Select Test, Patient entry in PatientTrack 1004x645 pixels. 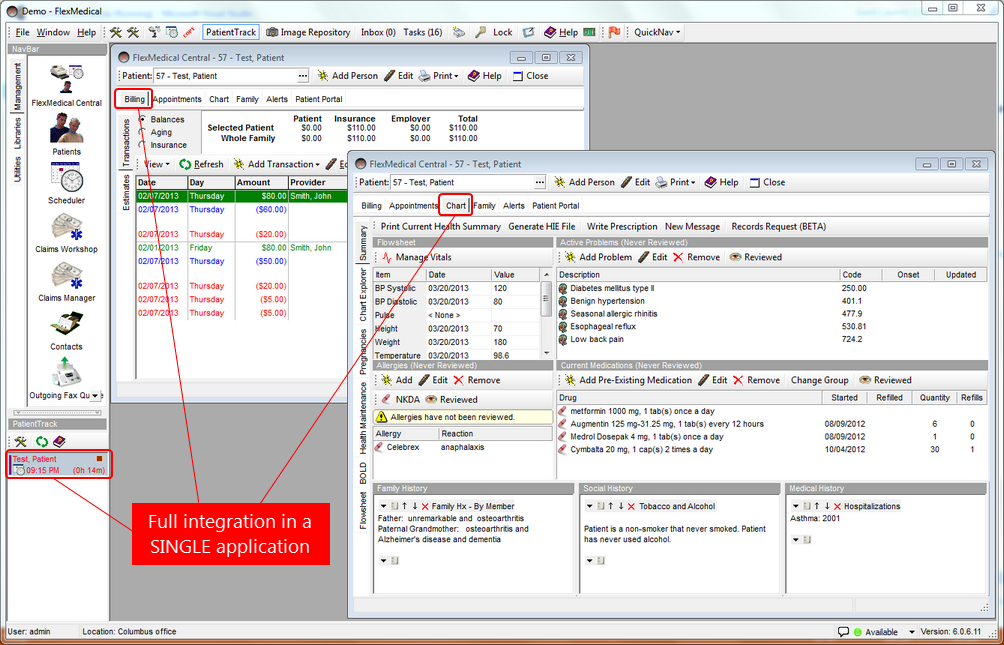[x=60, y=465]
